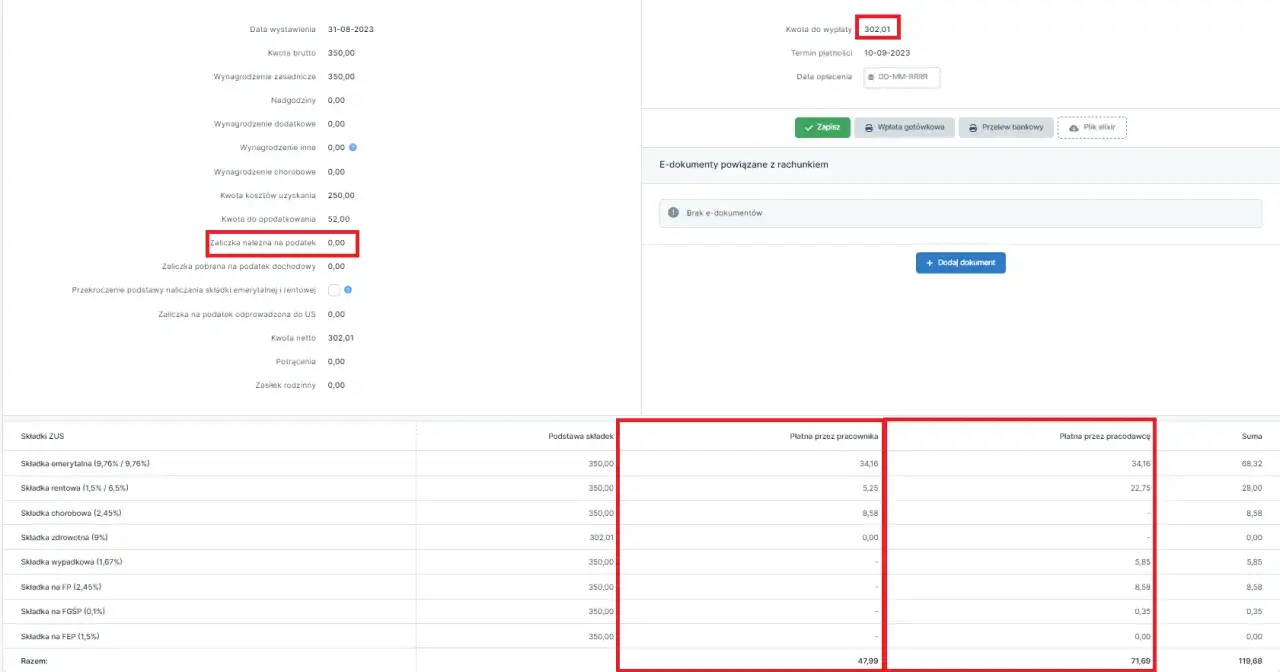Focus the DD-MM-RRRR payment date input
This screenshot has height=672, width=1280.
pos(906,77)
